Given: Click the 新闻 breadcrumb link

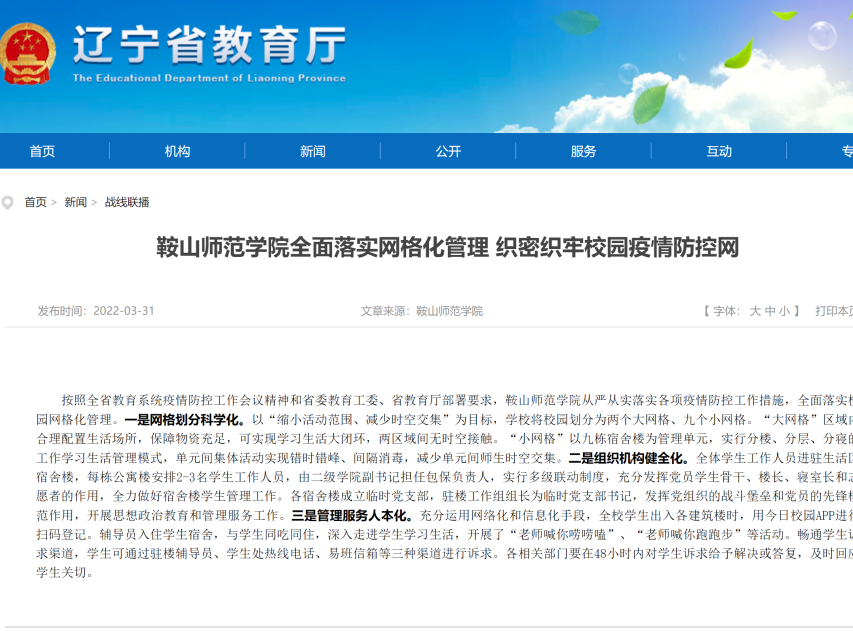Looking at the screenshot, I should (x=76, y=202).
